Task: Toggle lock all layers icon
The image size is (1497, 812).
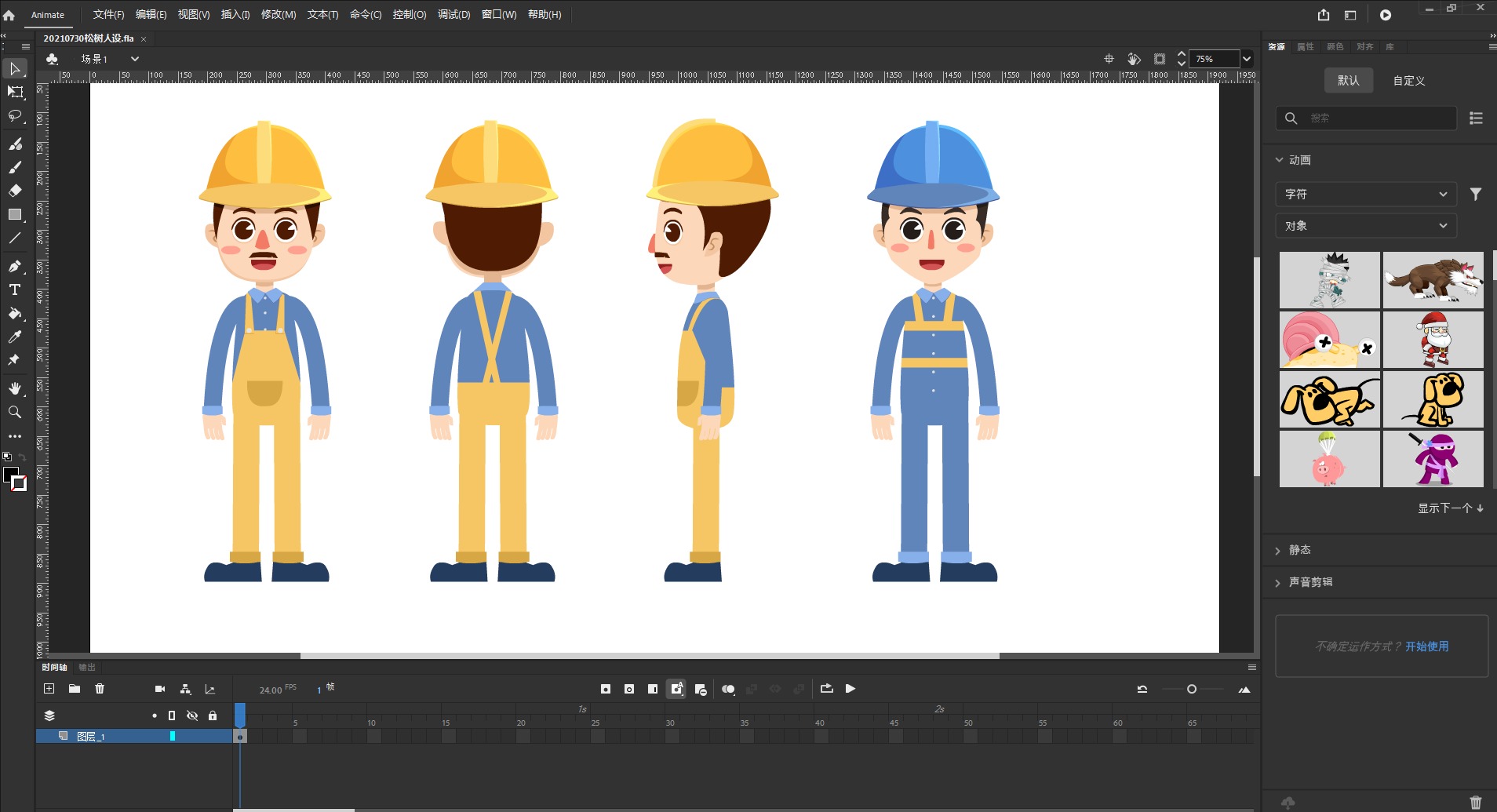Action: click(213, 716)
